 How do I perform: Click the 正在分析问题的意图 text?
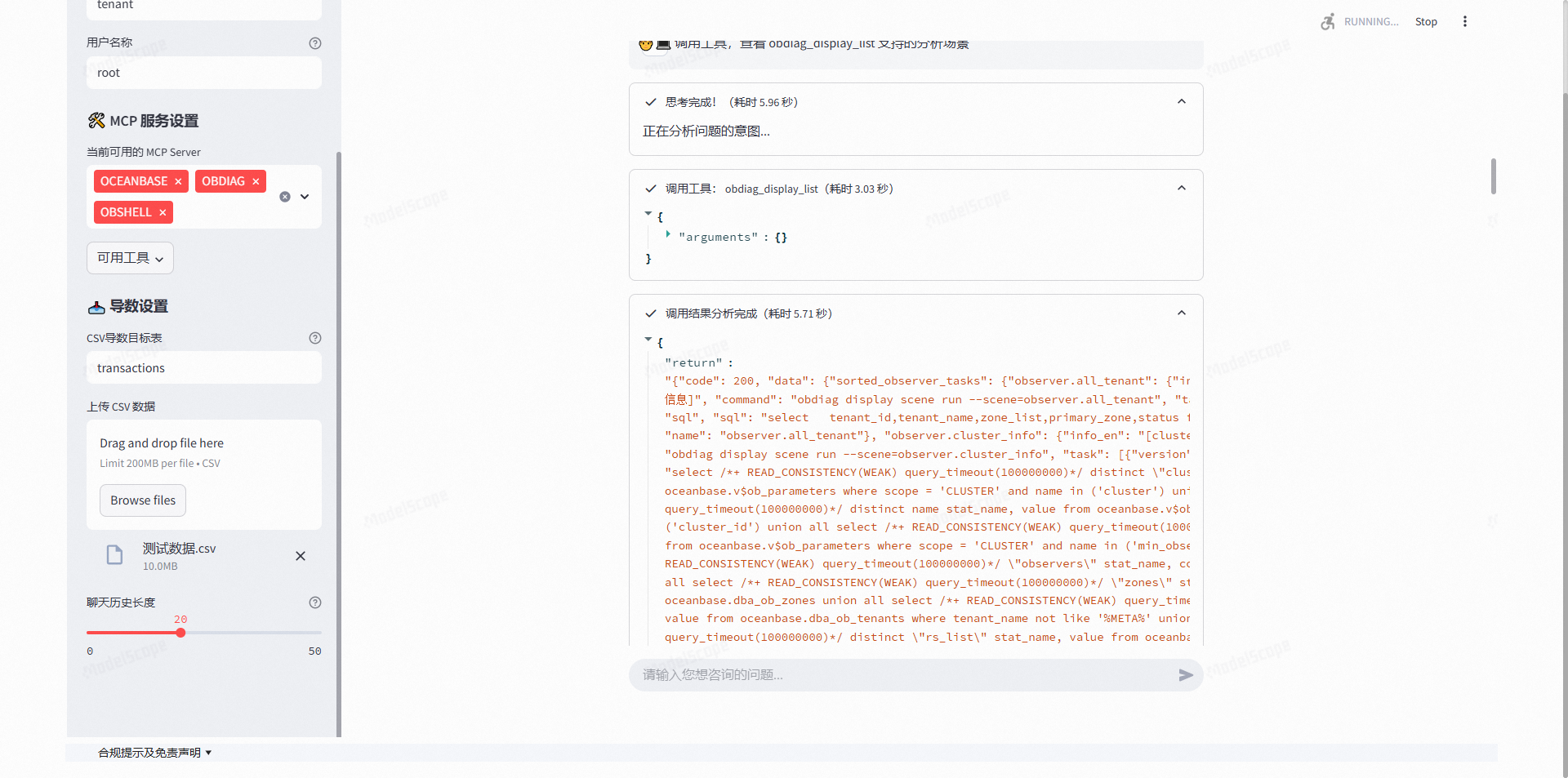tap(706, 131)
